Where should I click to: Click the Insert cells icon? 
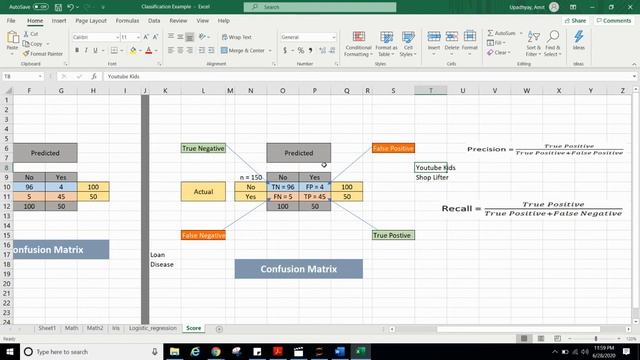434,37
